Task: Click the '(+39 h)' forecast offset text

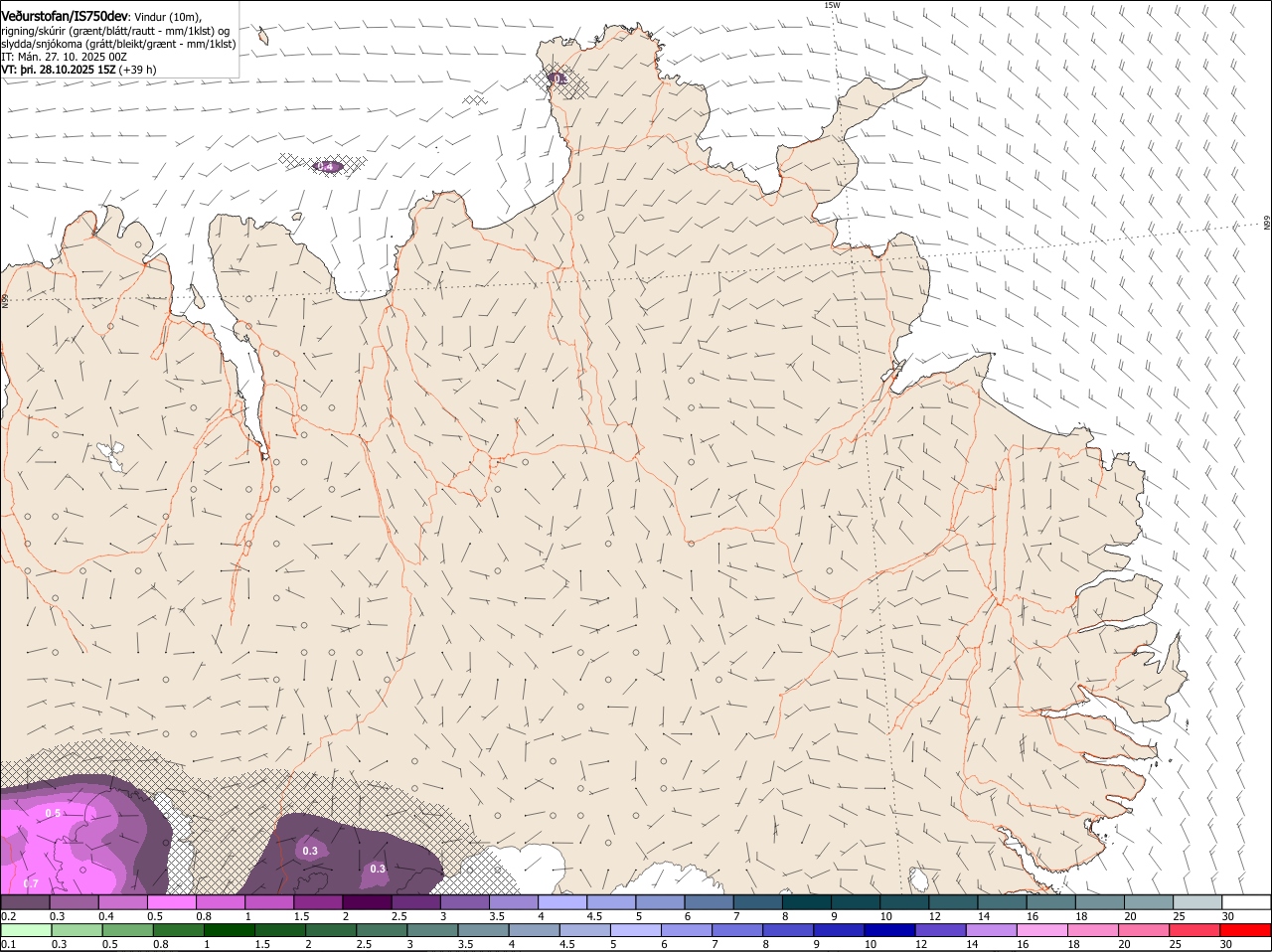Action: (137, 70)
